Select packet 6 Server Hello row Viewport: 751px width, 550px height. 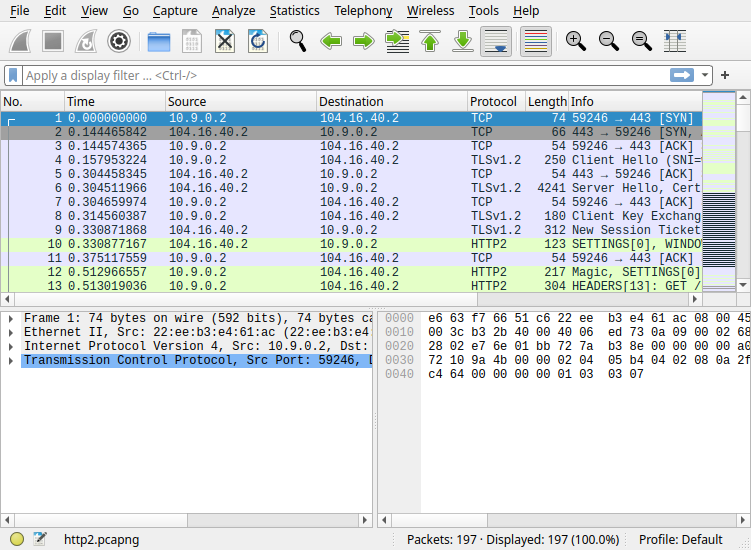point(352,188)
